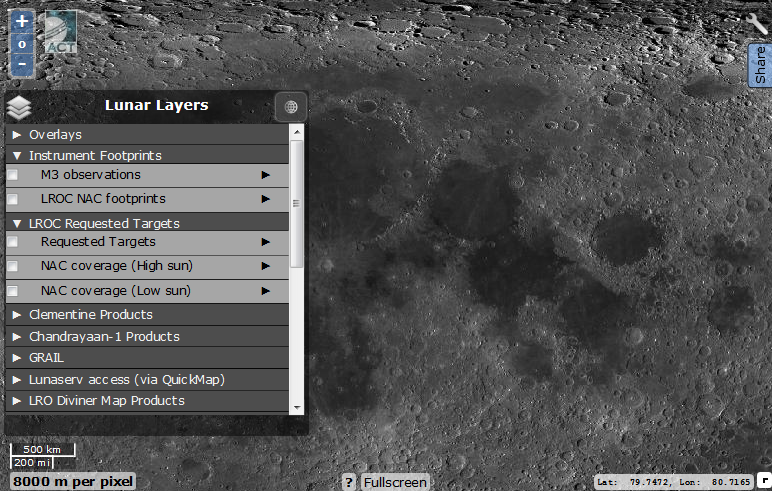Click the stacked layers icon
772x491 pixels.
tap(19, 107)
